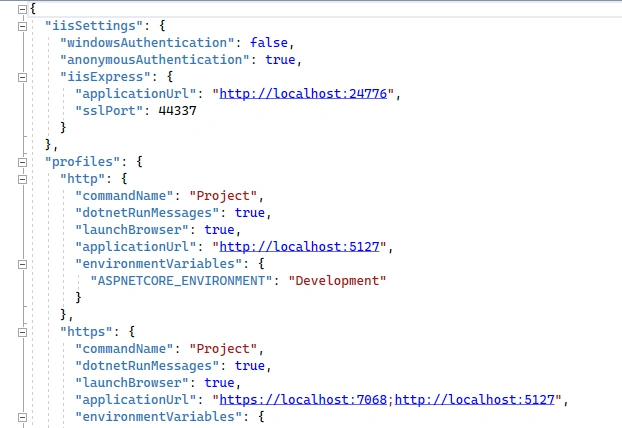The width and height of the screenshot is (622, 428).
Task: Select the false value of windowsAuthentication
Action: 269,43
